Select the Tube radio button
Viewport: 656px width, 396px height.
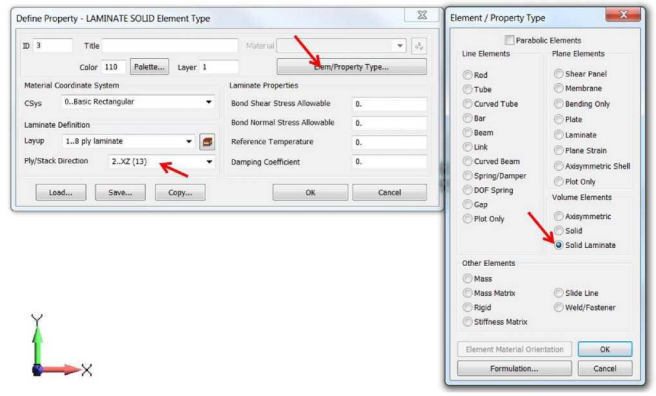click(467, 89)
